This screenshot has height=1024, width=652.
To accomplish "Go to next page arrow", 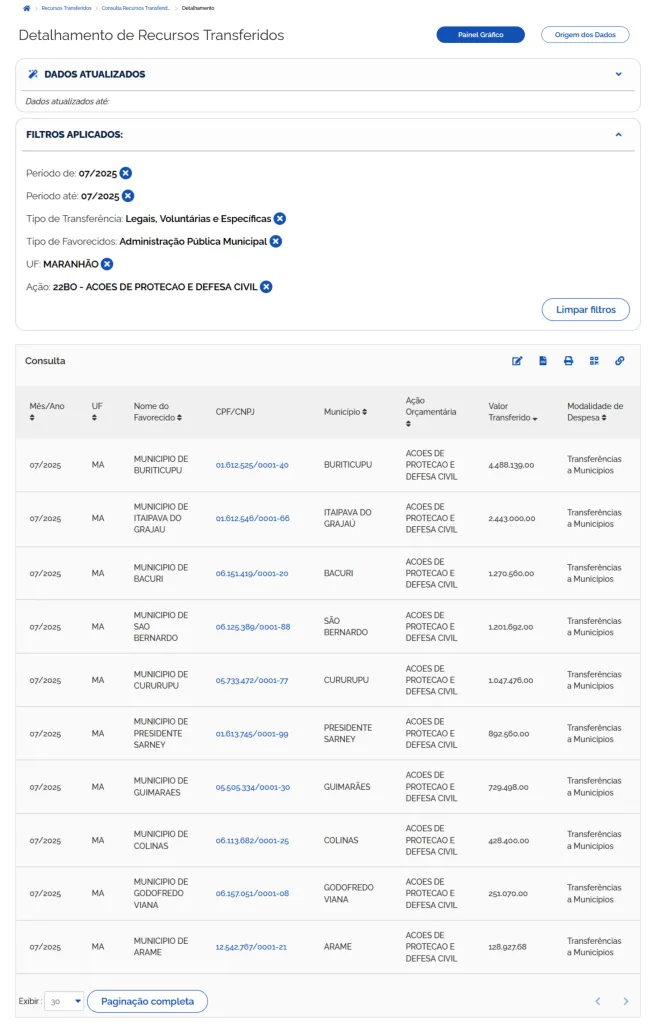I will tap(625, 1001).
